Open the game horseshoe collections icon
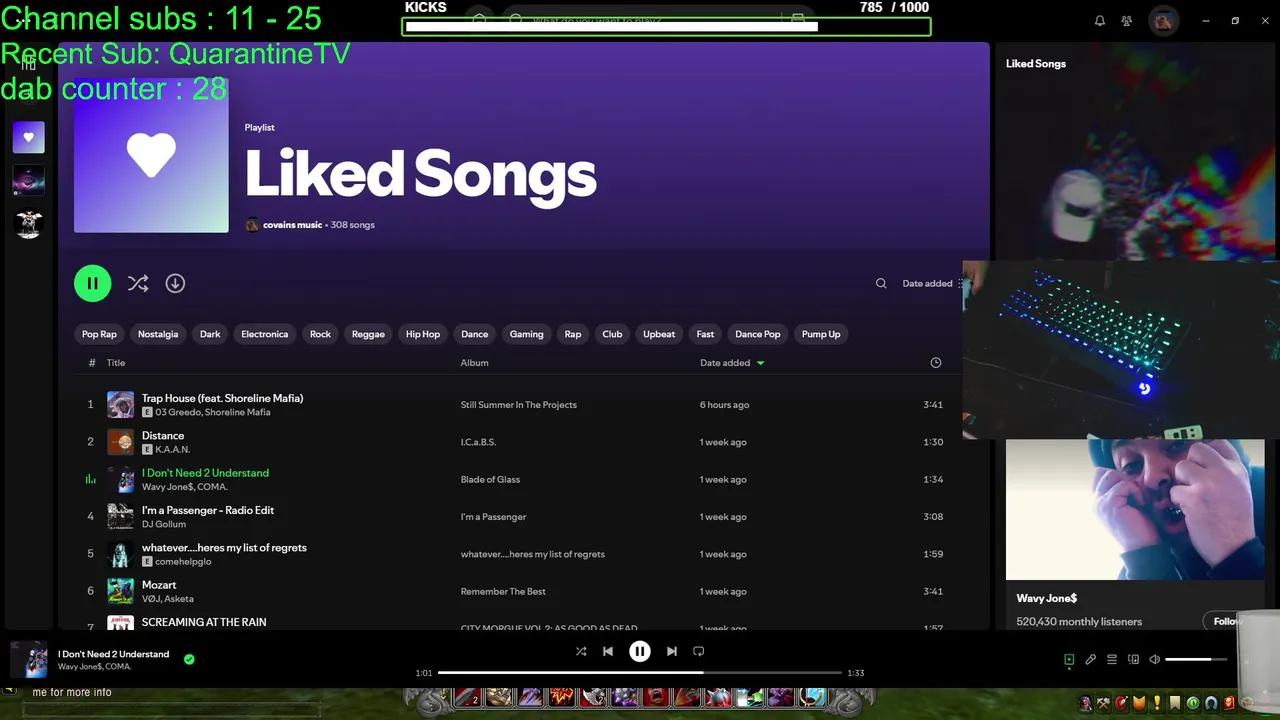 coord(1211,703)
